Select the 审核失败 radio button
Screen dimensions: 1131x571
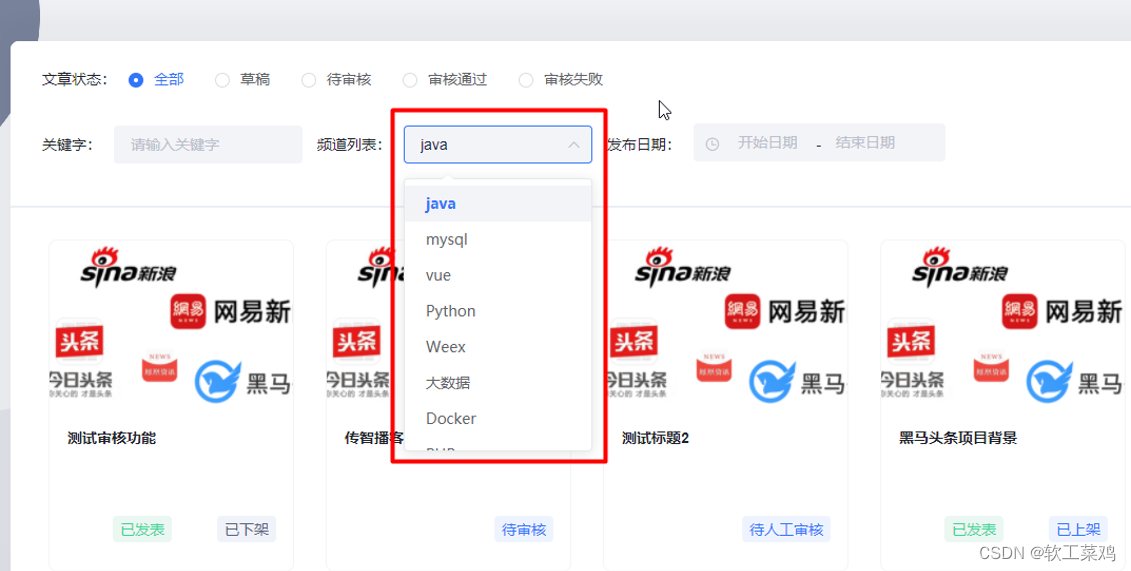pyautogui.click(x=526, y=80)
